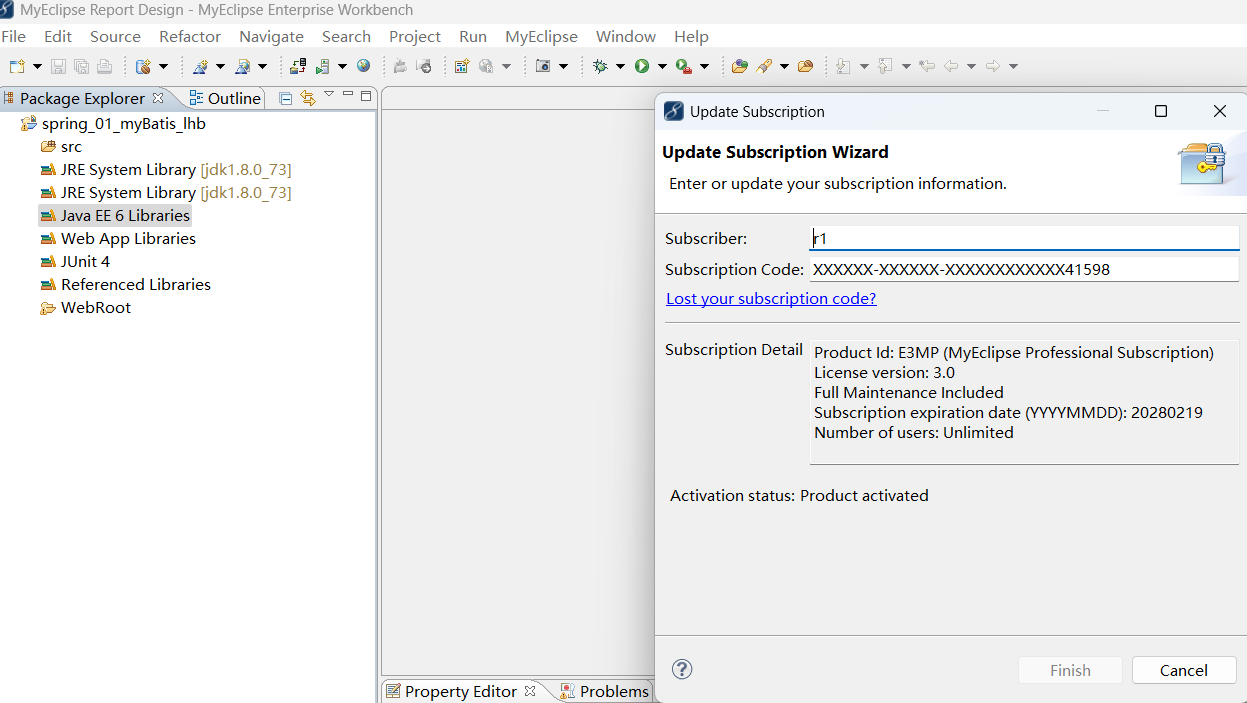
Task: Click Collapse All in Package Explorer
Action: click(x=286, y=98)
